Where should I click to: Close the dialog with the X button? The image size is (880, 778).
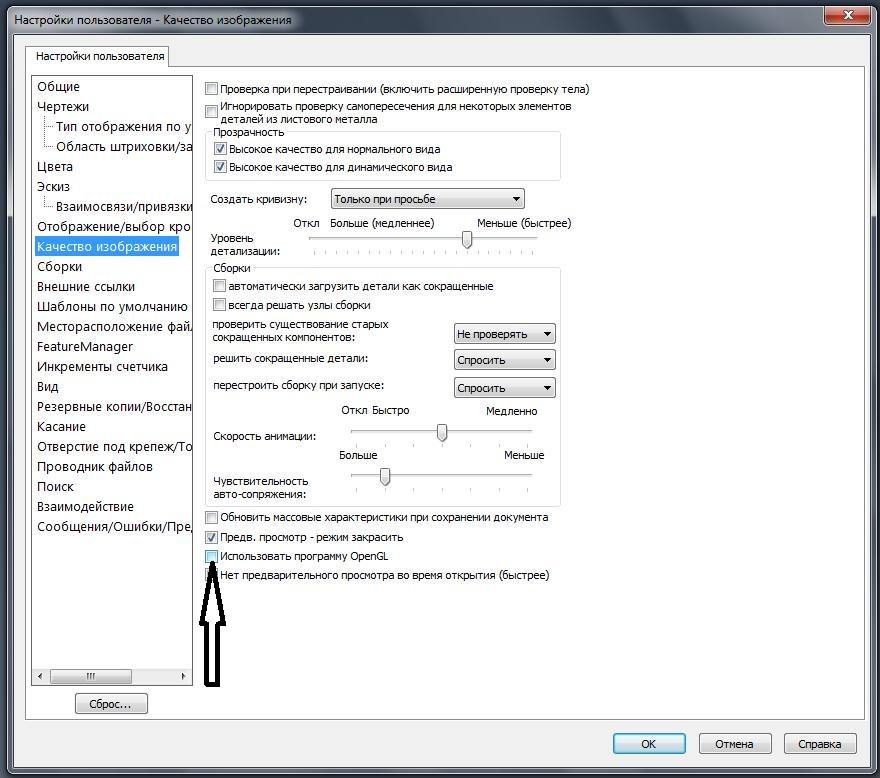(x=846, y=19)
